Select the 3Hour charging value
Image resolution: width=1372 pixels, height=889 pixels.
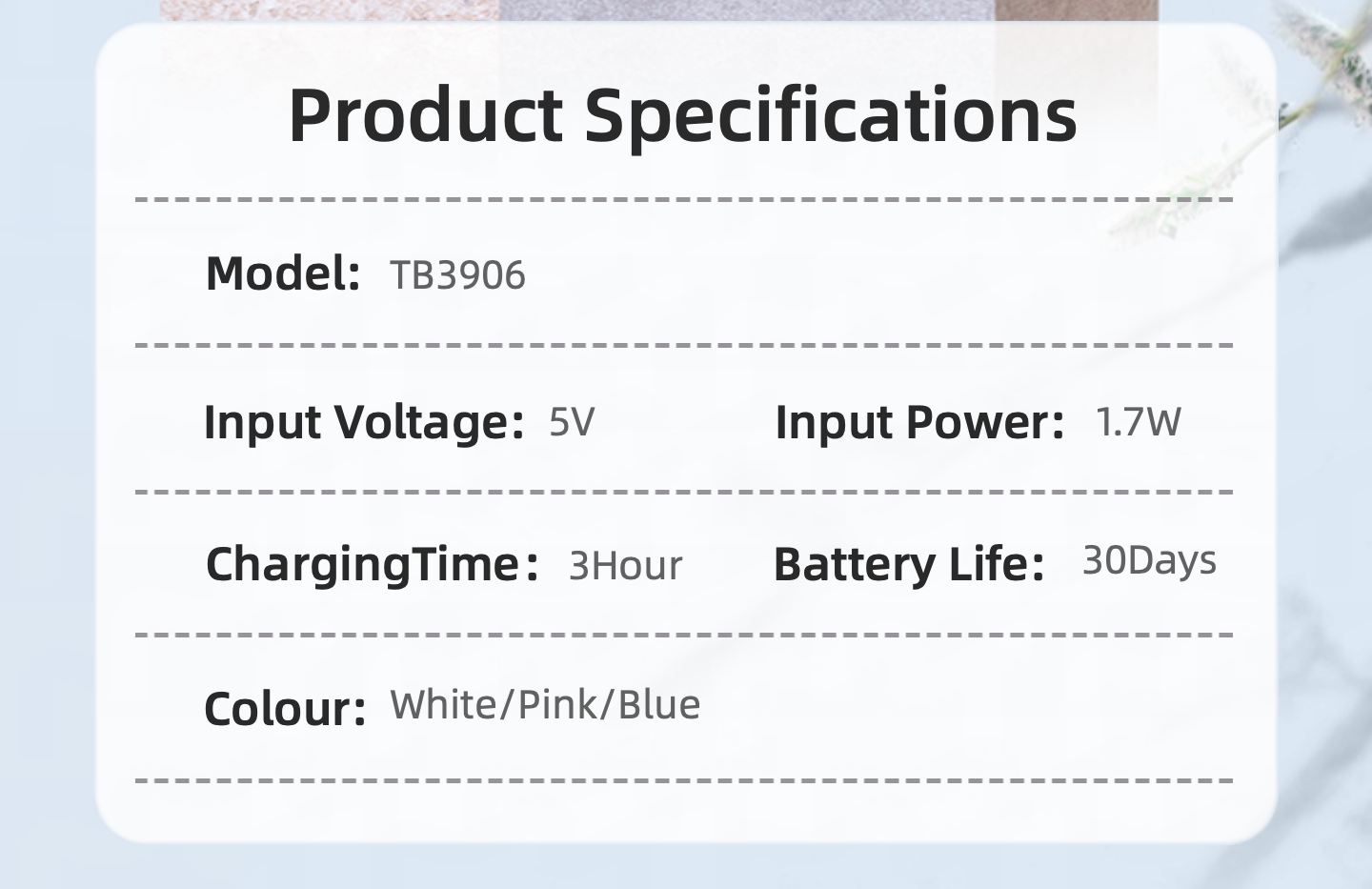(625, 566)
